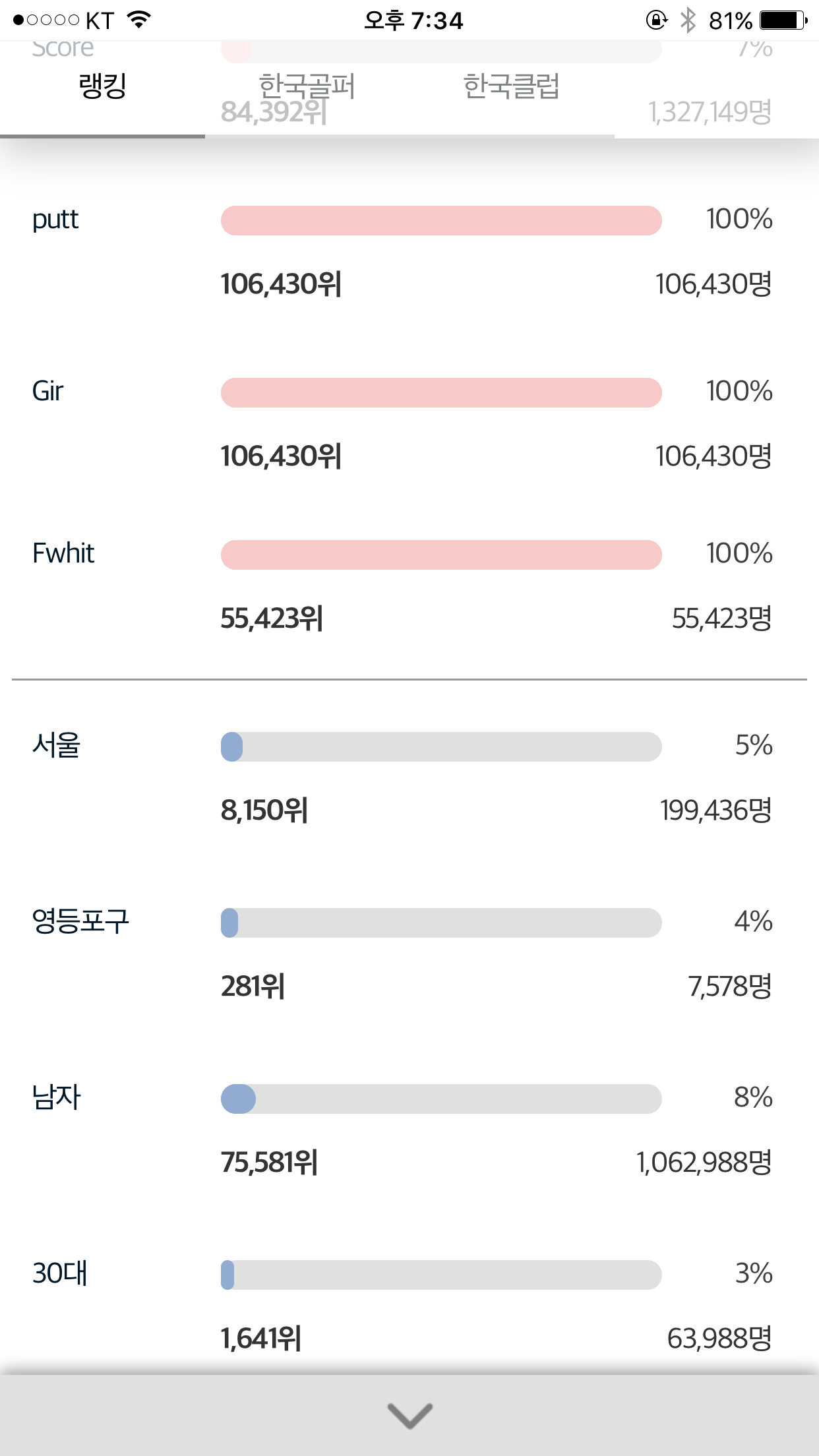Tap the Wi-Fi status icon
Image resolution: width=819 pixels, height=1456 pixels.
coord(139,20)
